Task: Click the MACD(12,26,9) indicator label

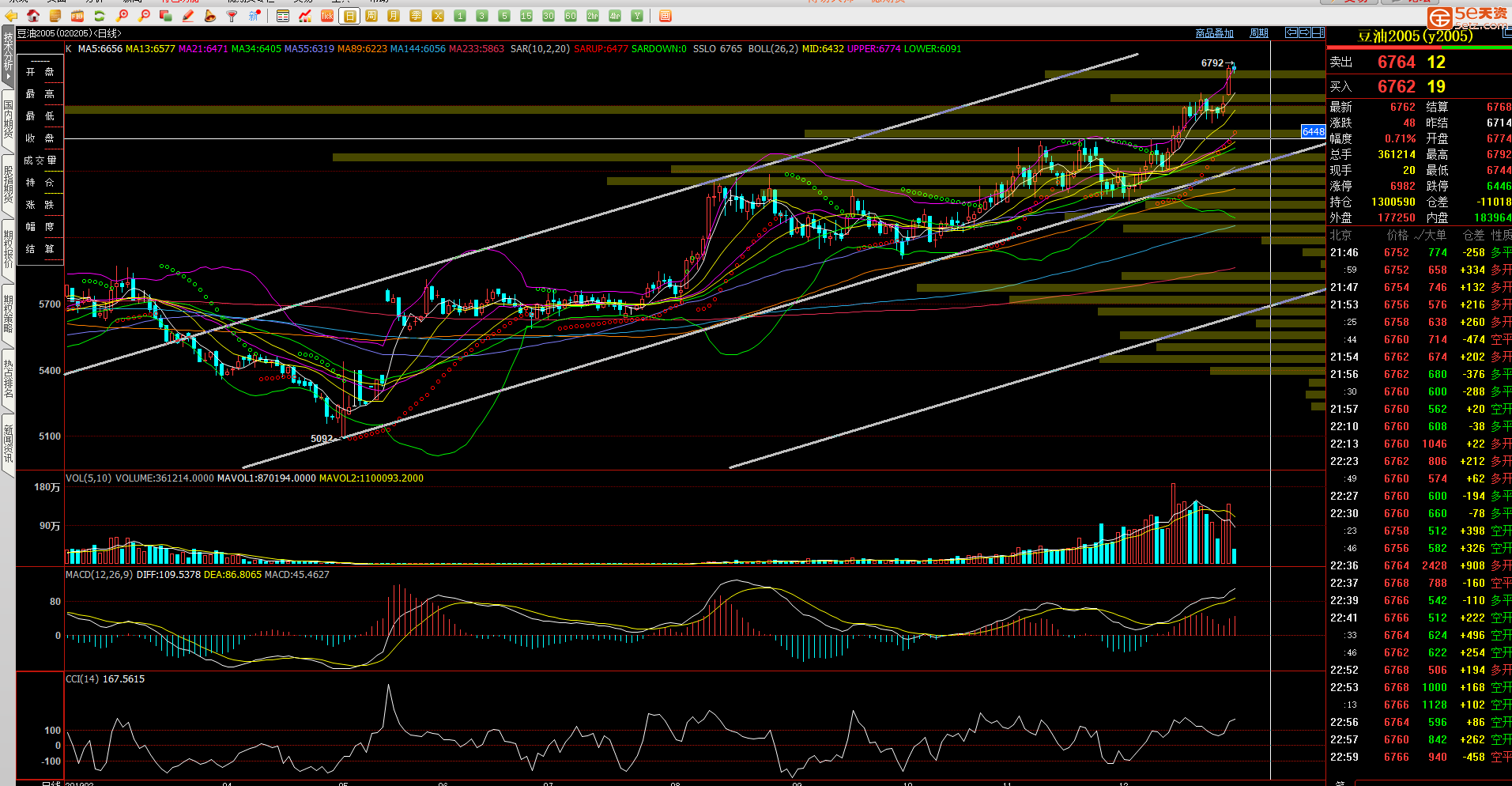Action: 99,575
